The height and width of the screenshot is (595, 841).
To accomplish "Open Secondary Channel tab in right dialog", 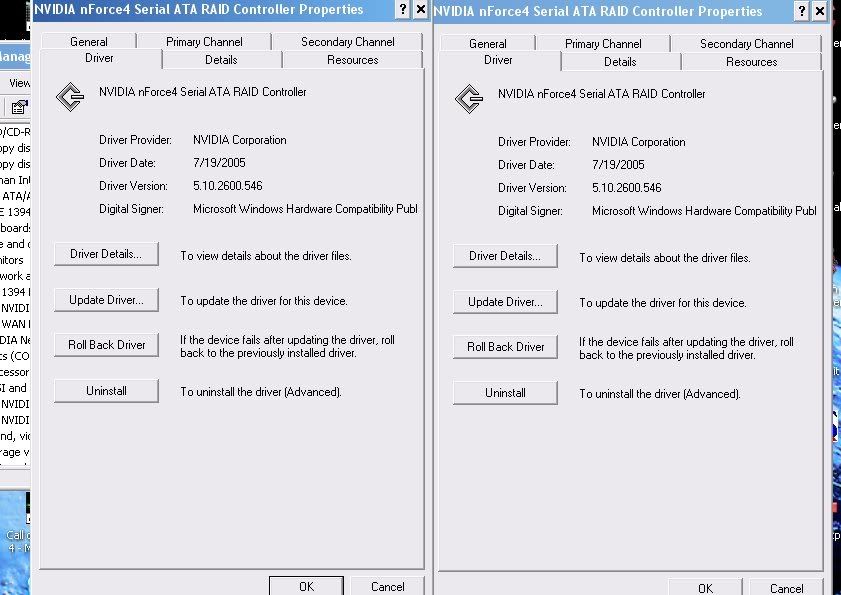I will pos(747,44).
